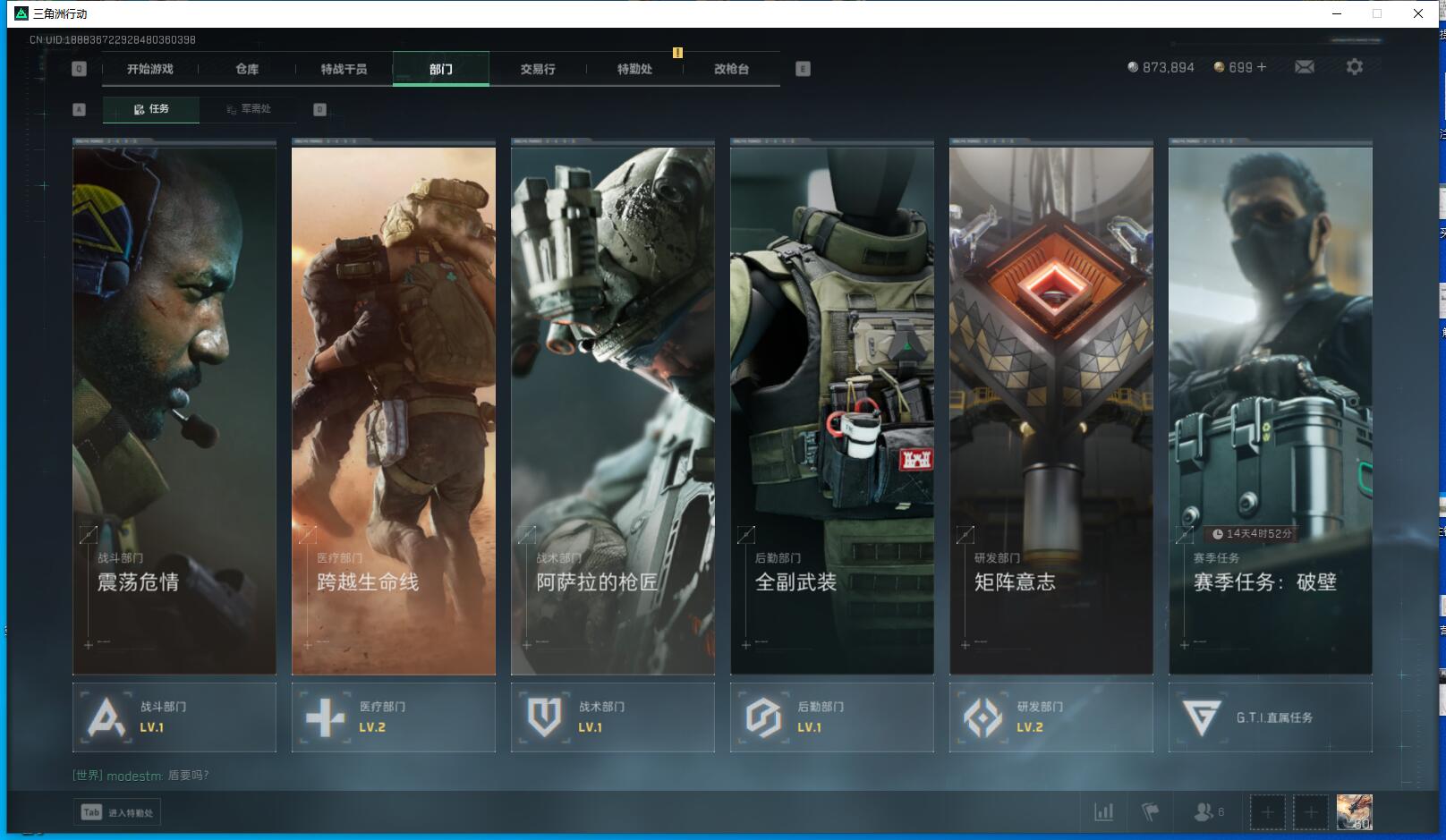Click the 14天4时52分 season timer
The image size is (1446, 840).
pyautogui.click(x=1253, y=534)
